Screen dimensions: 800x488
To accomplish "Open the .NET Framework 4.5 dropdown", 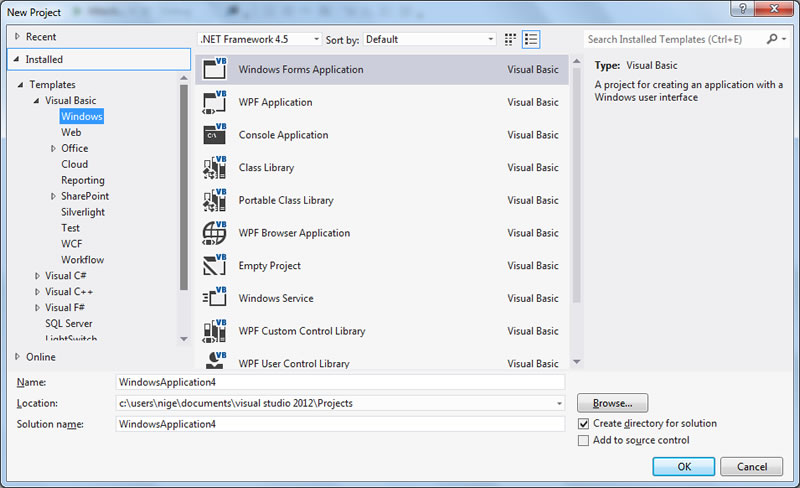I will click(x=260, y=39).
